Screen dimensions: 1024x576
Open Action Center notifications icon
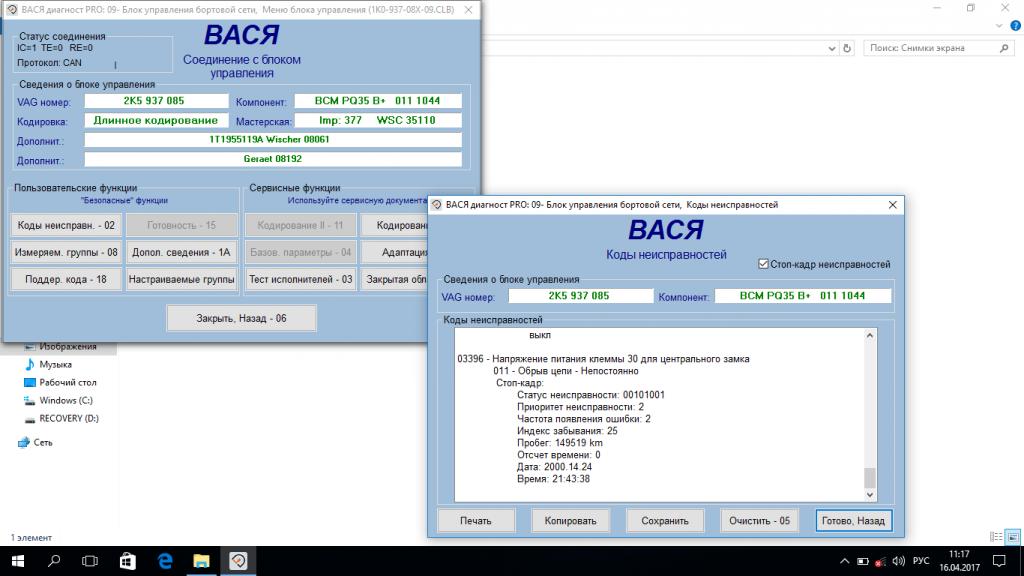point(999,561)
